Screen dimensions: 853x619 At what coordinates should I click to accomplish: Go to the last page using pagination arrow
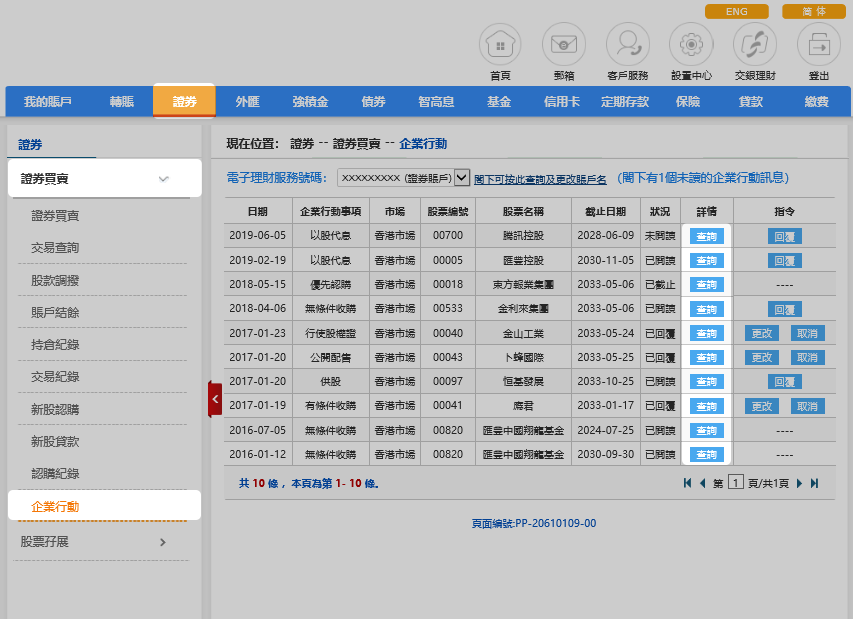[x=814, y=483]
